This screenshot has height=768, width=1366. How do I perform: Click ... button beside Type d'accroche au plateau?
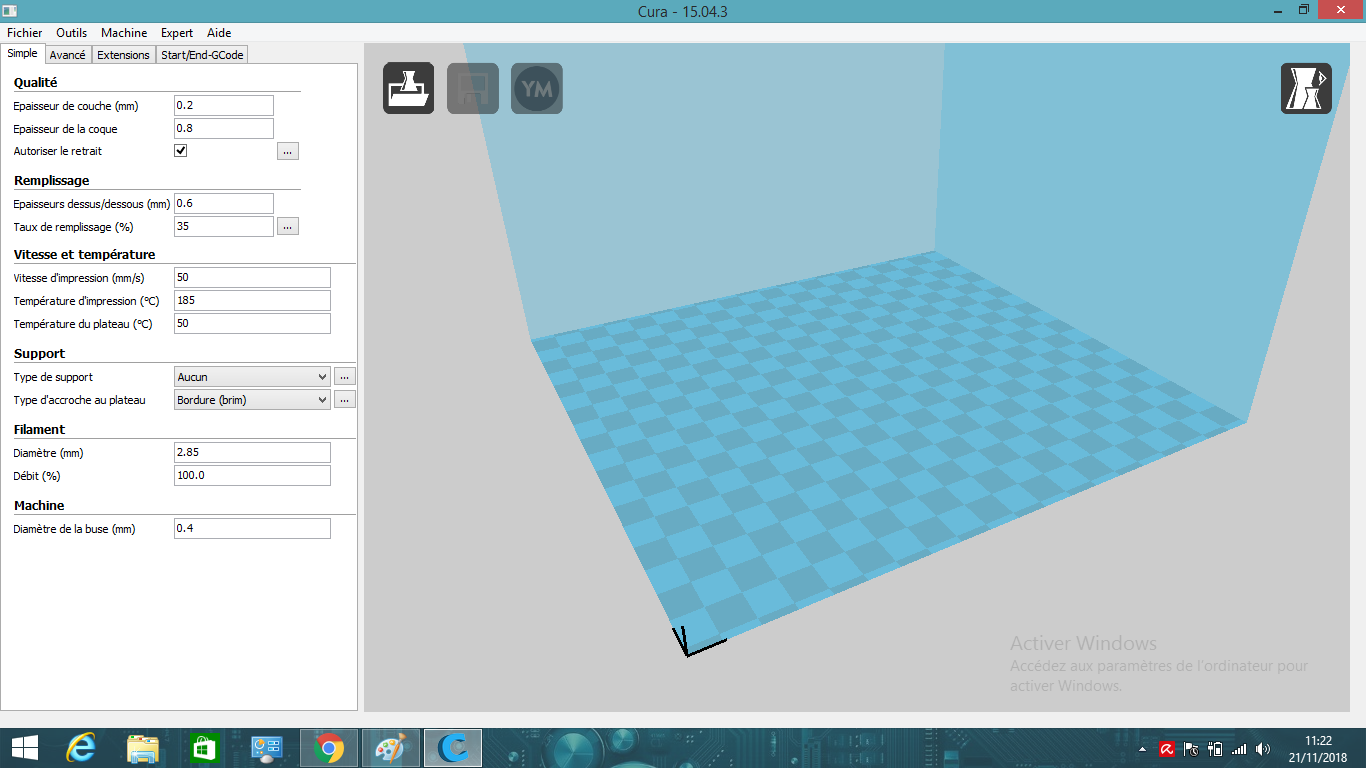(344, 400)
